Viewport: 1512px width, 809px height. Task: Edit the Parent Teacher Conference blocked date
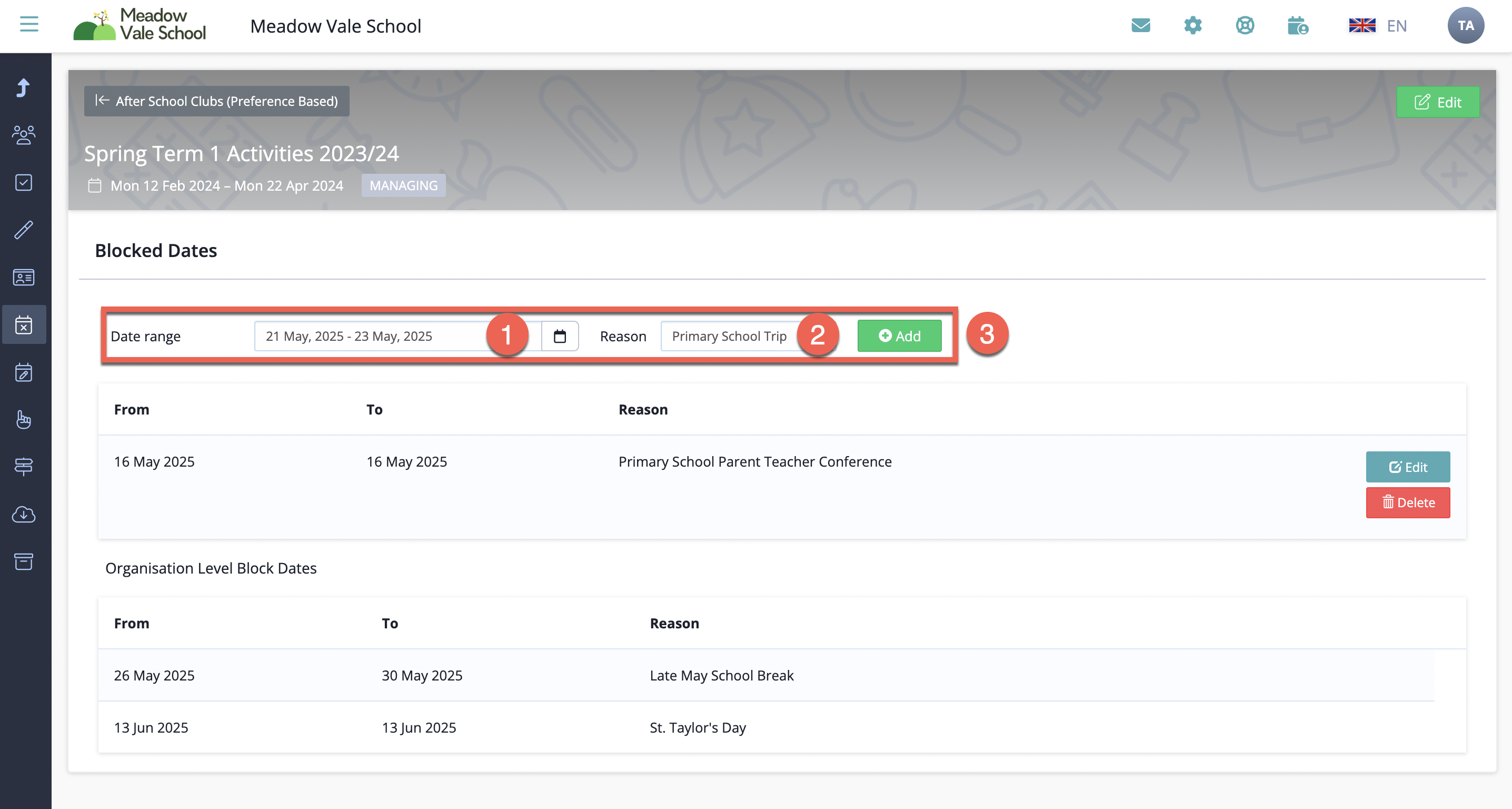(1408, 467)
